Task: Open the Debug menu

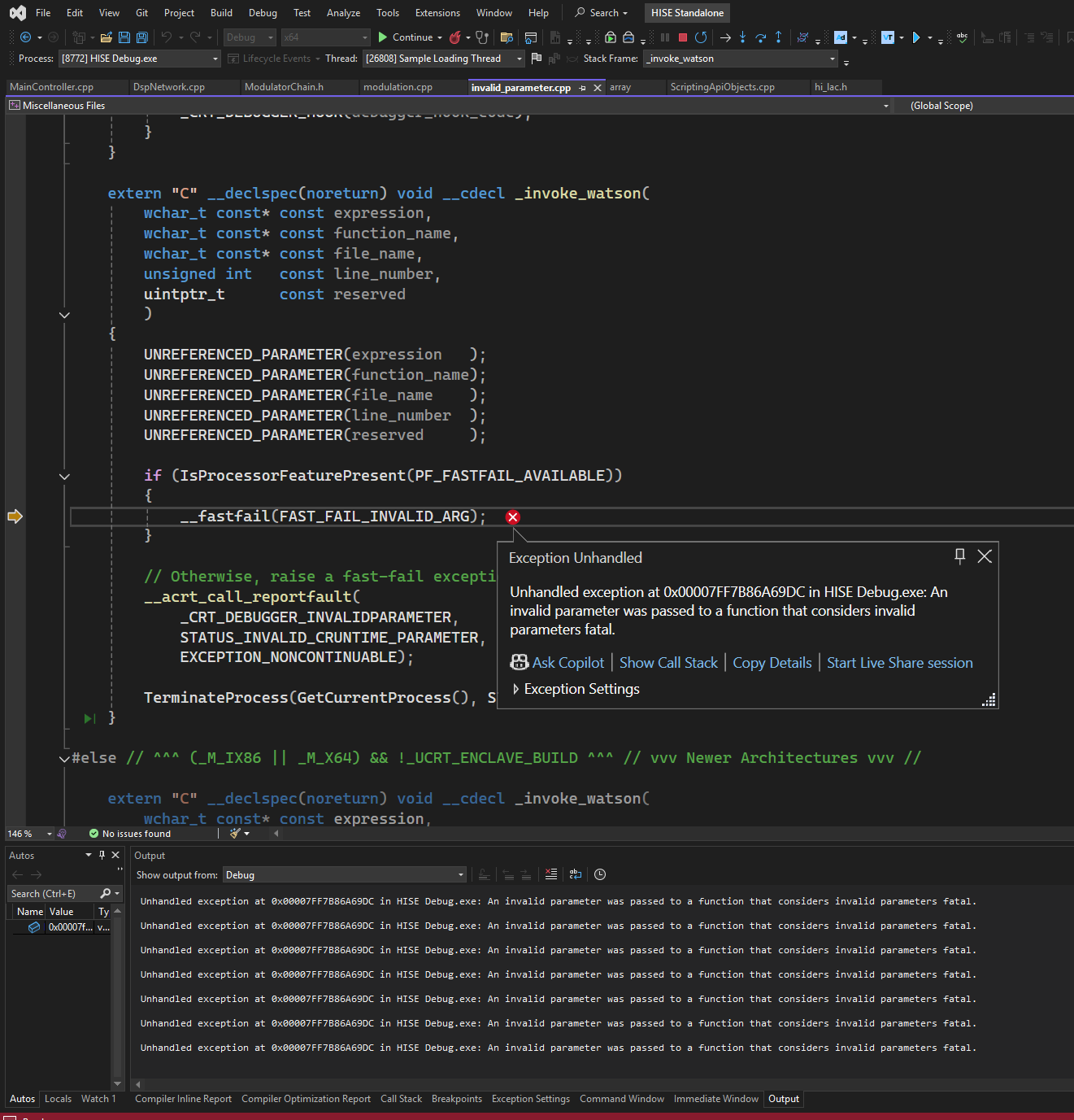Action: point(263,13)
